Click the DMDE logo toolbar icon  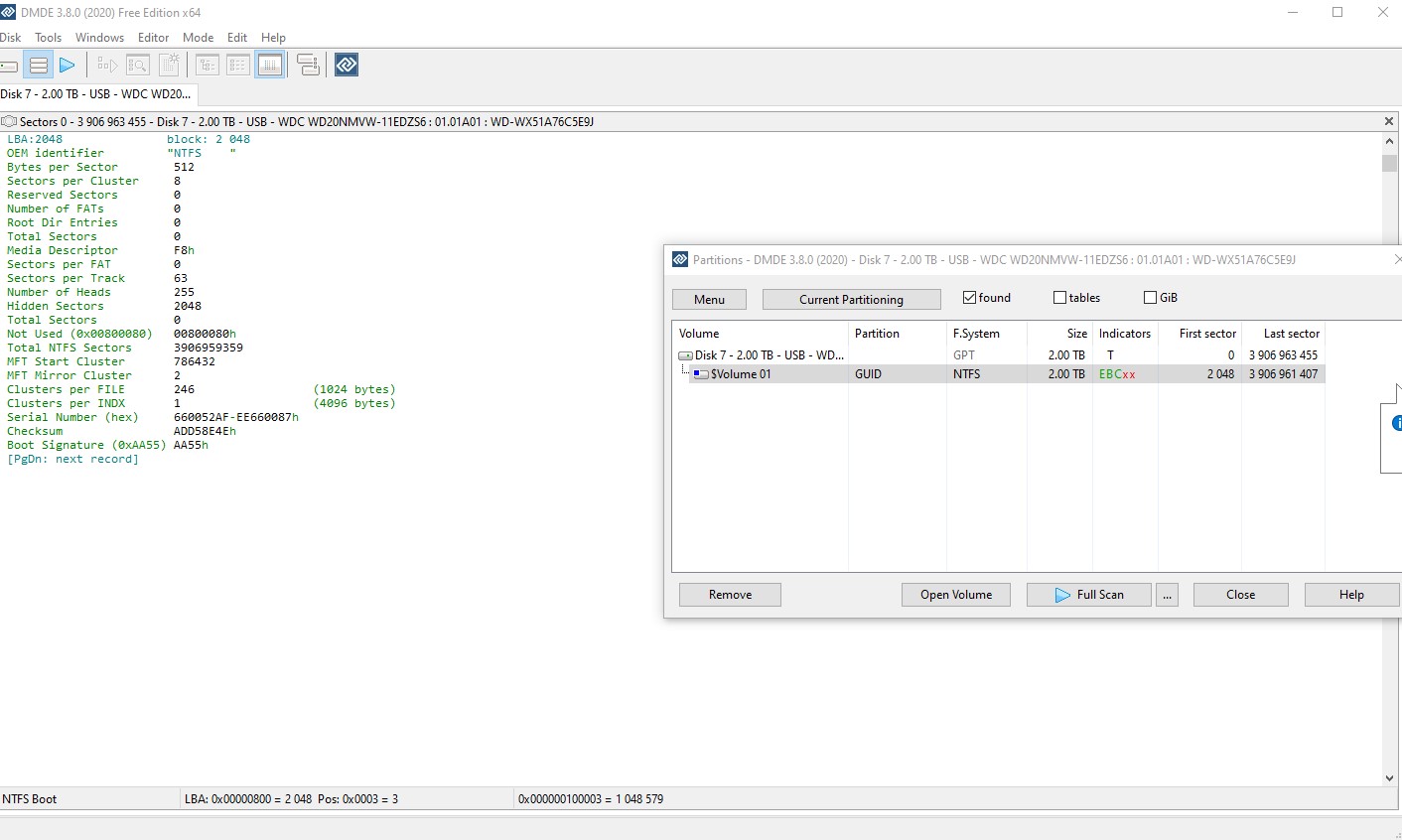(x=347, y=66)
